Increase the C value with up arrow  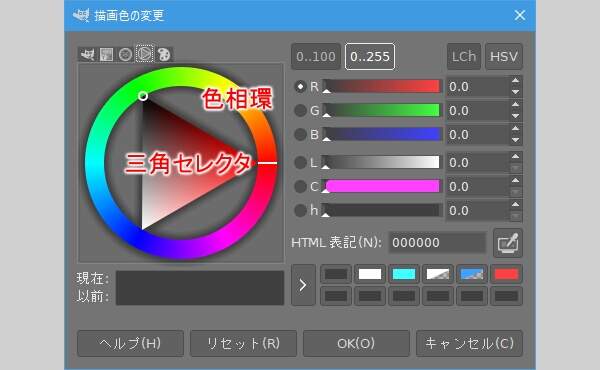(515, 180)
